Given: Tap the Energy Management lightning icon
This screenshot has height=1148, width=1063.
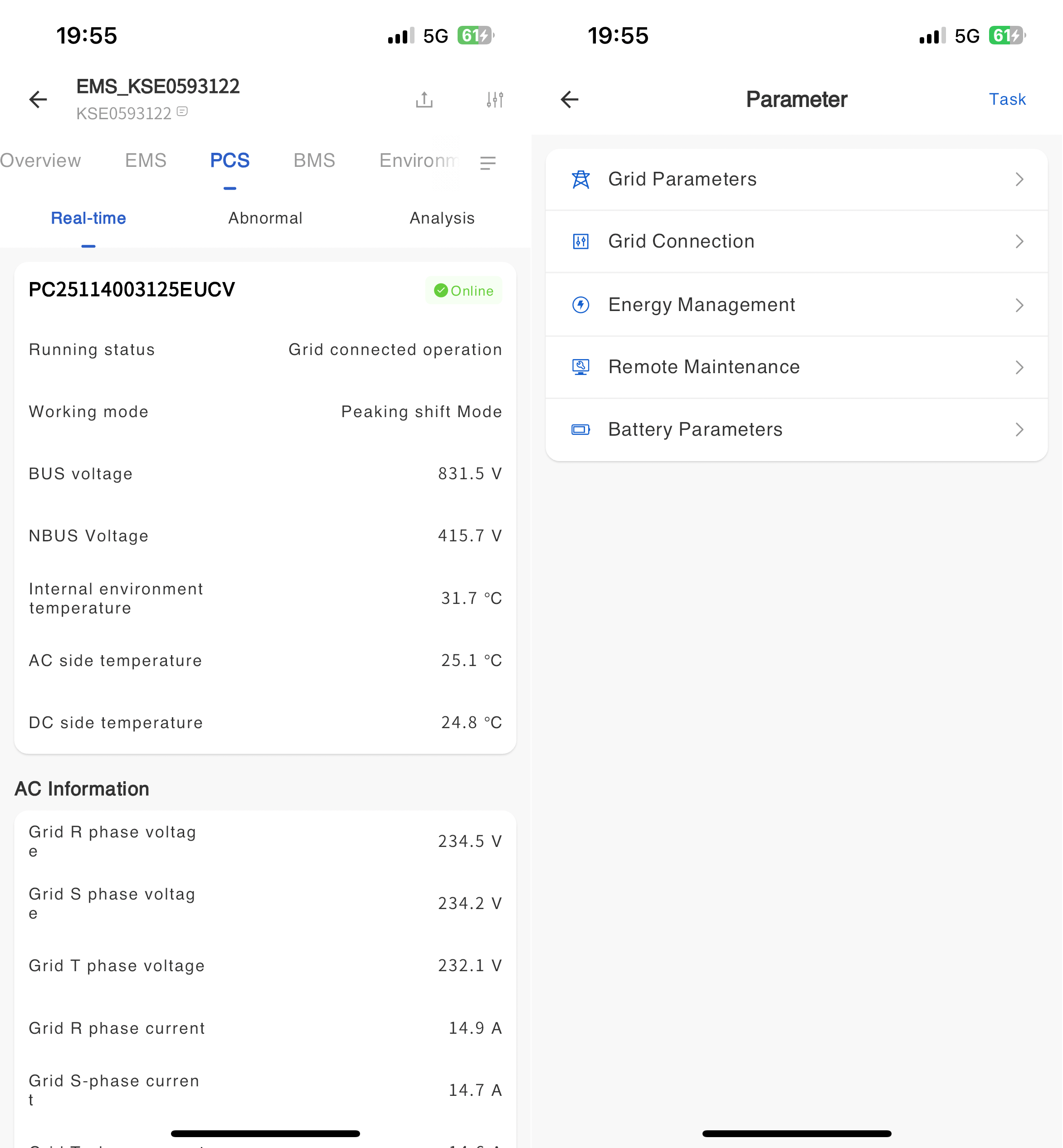Looking at the screenshot, I should point(581,305).
